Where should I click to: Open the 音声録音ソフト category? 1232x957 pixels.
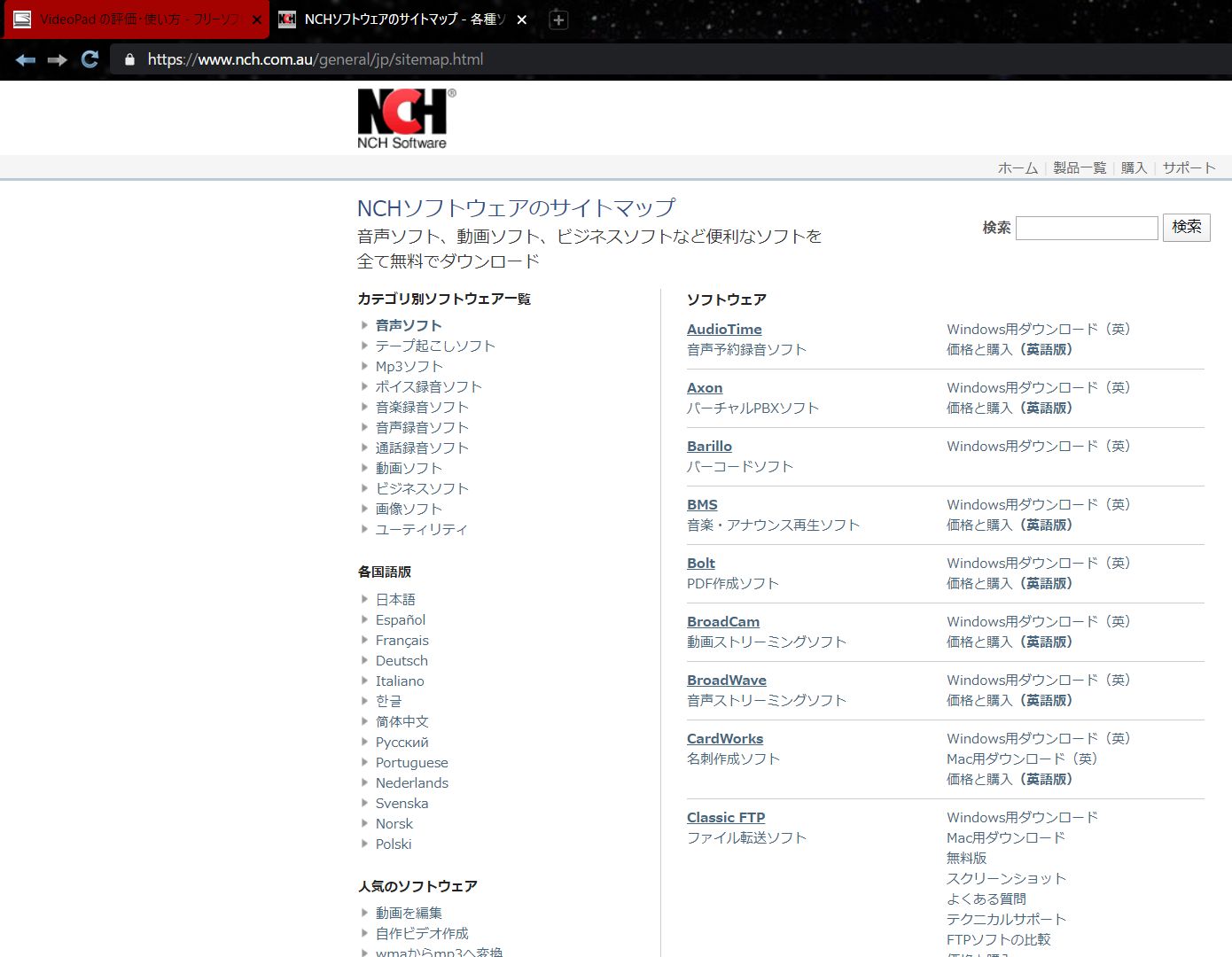(422, 427)
